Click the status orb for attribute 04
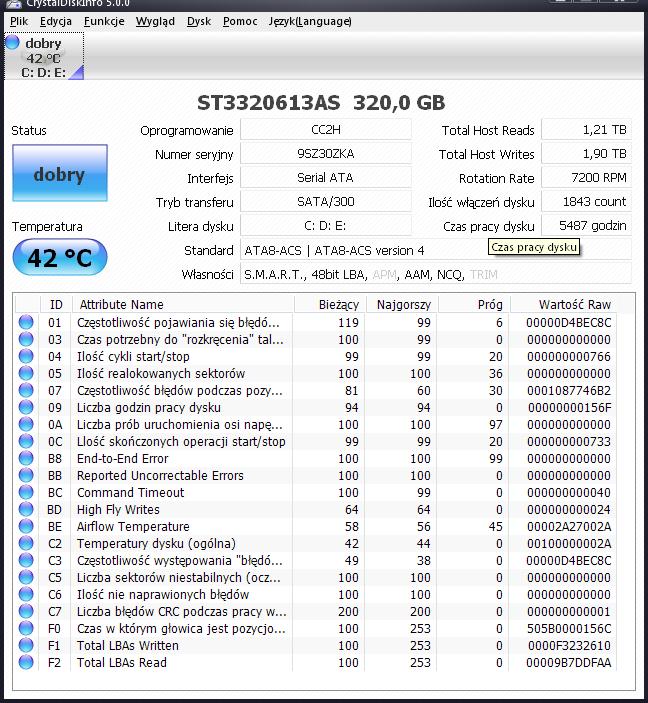This screenshot has height=703, width=648. coord(26,356)
